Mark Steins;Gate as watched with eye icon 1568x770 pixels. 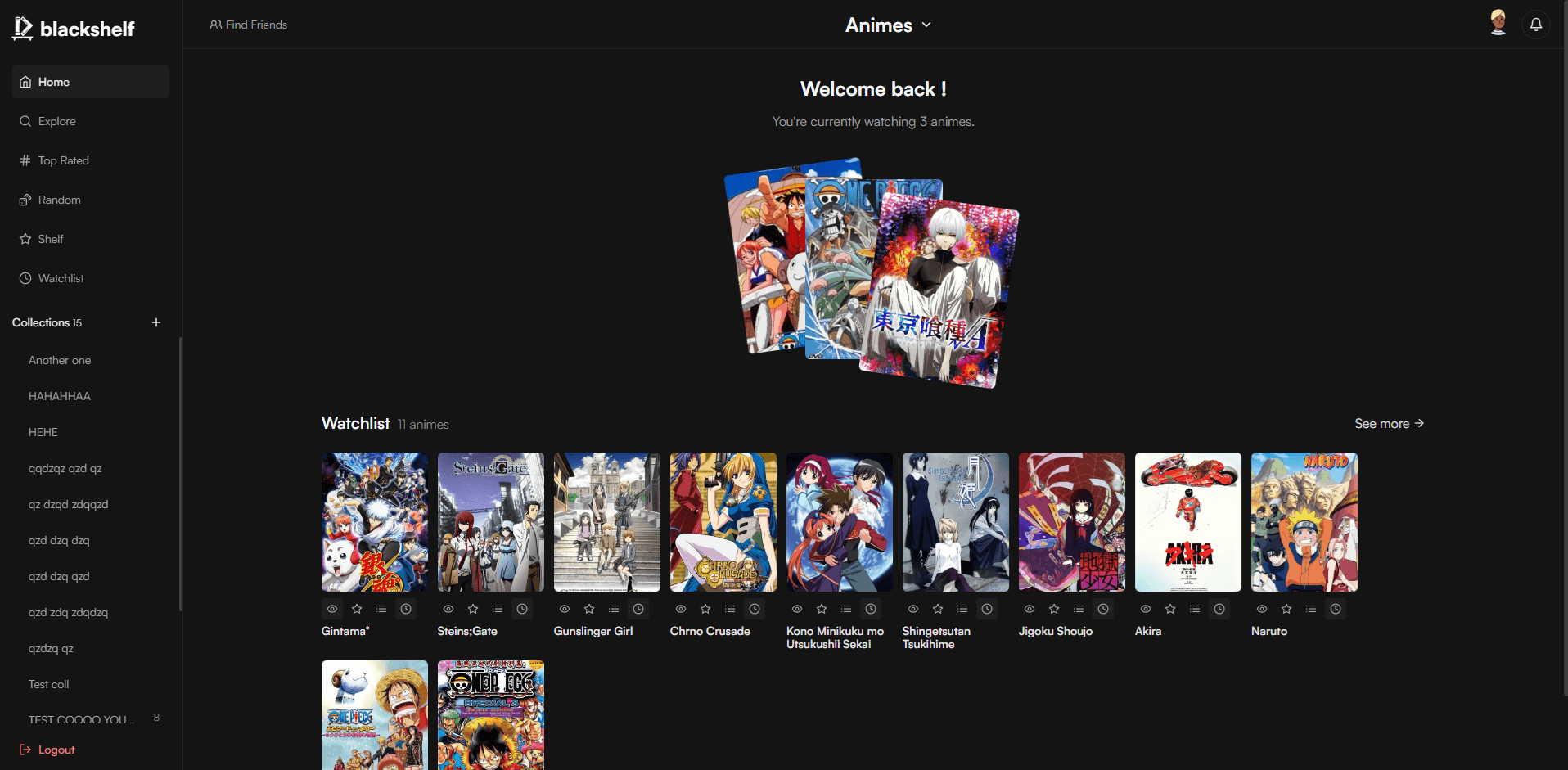(x=448, y=609)
